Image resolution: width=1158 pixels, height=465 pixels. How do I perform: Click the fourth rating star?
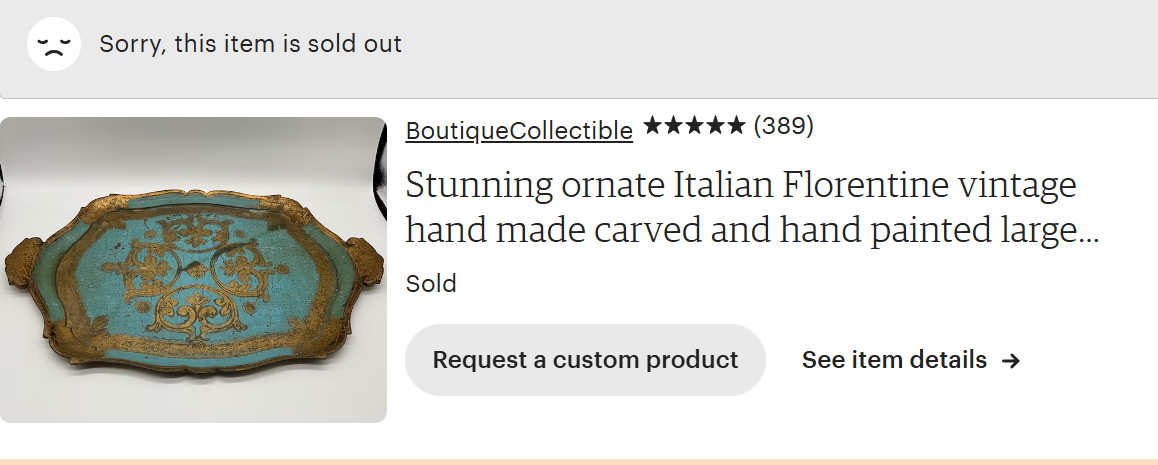715,126
